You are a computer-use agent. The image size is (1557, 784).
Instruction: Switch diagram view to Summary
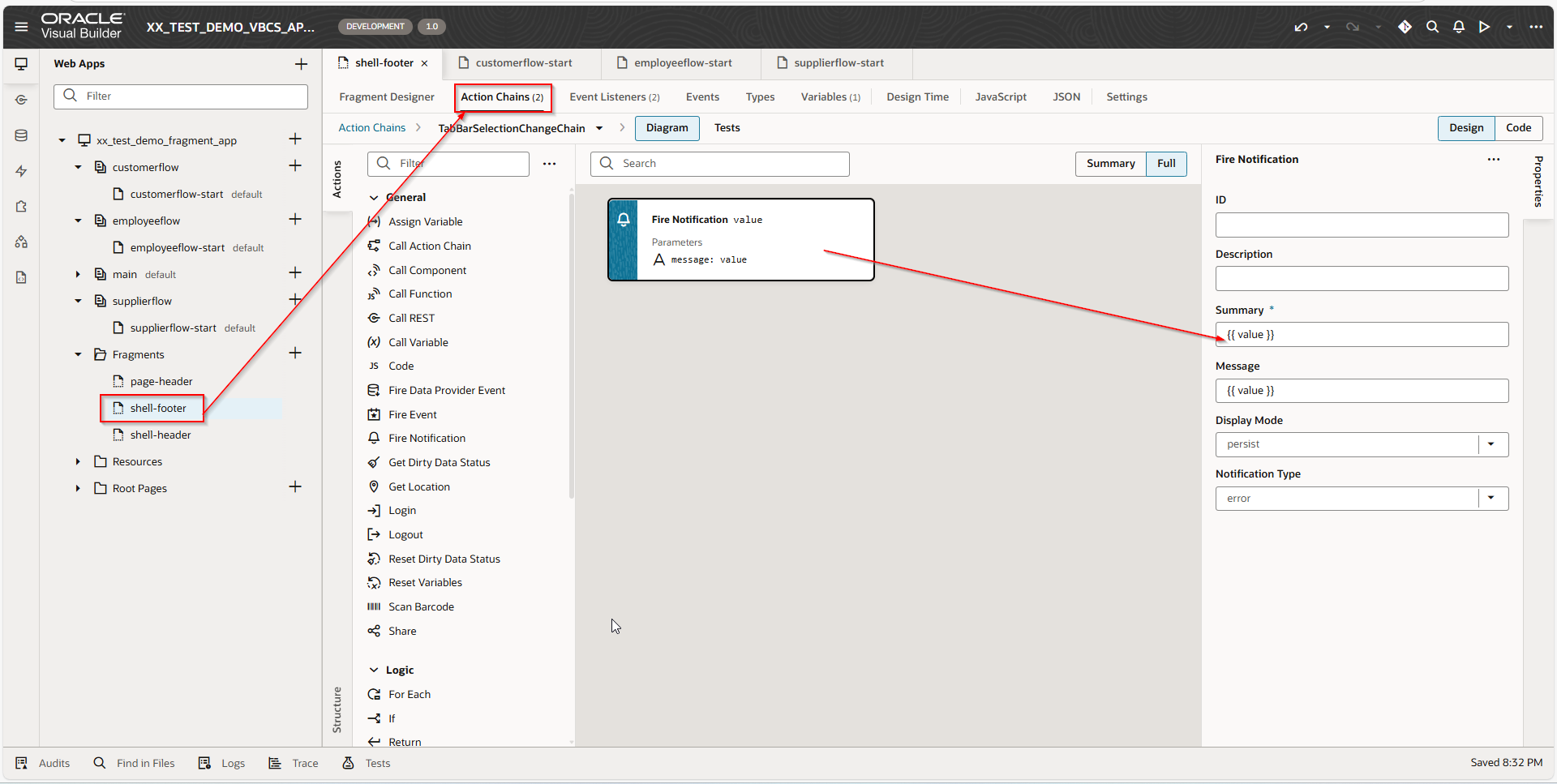click(1110, 164)
